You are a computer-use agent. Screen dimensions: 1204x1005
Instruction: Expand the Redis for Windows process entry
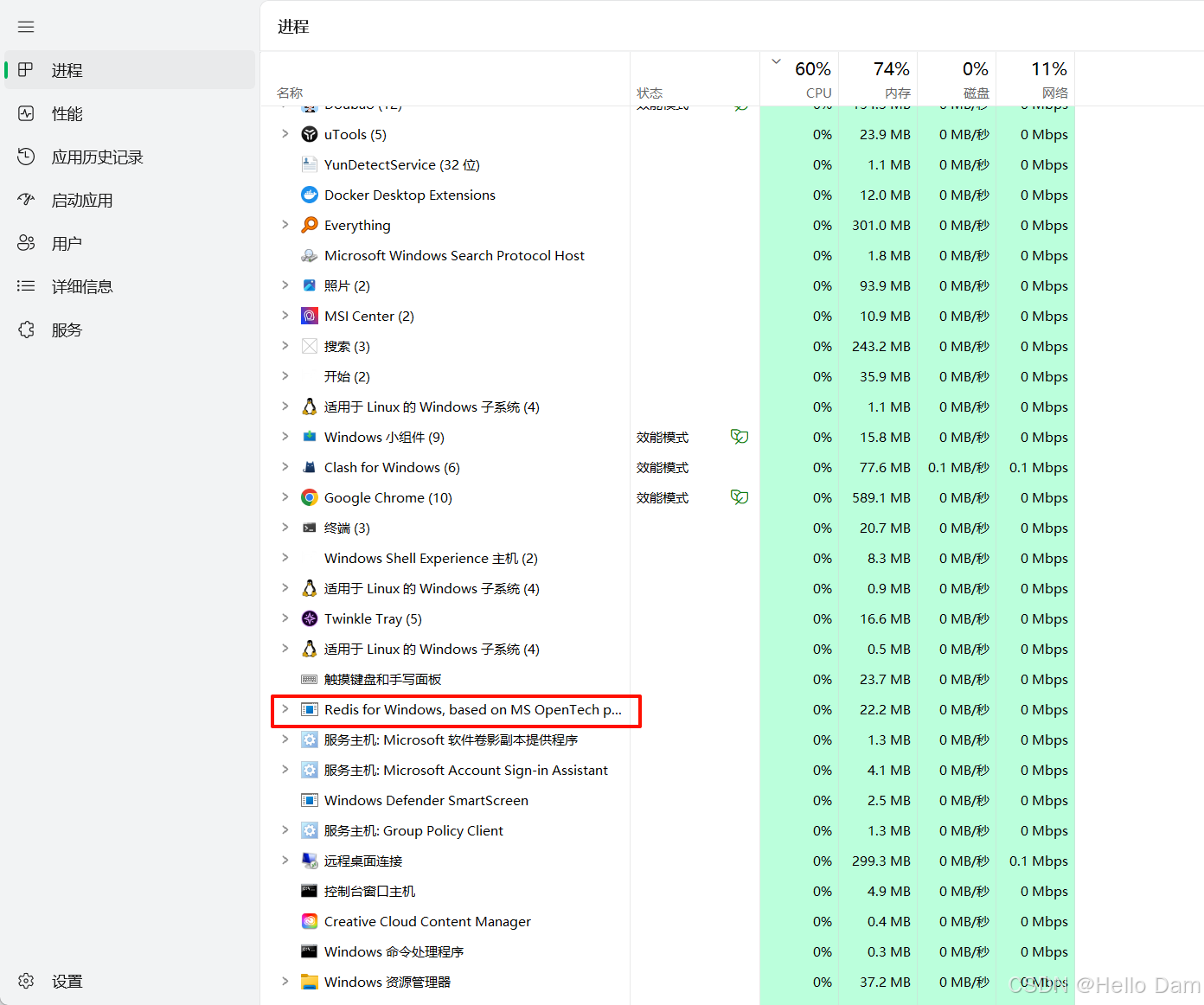285,709
